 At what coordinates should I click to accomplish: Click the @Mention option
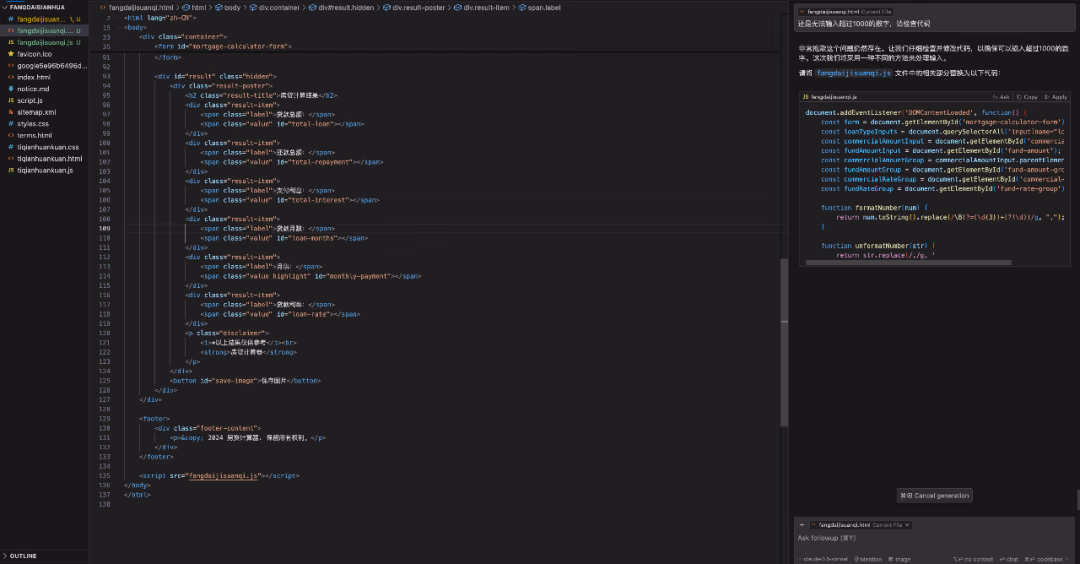click(869, 559)
